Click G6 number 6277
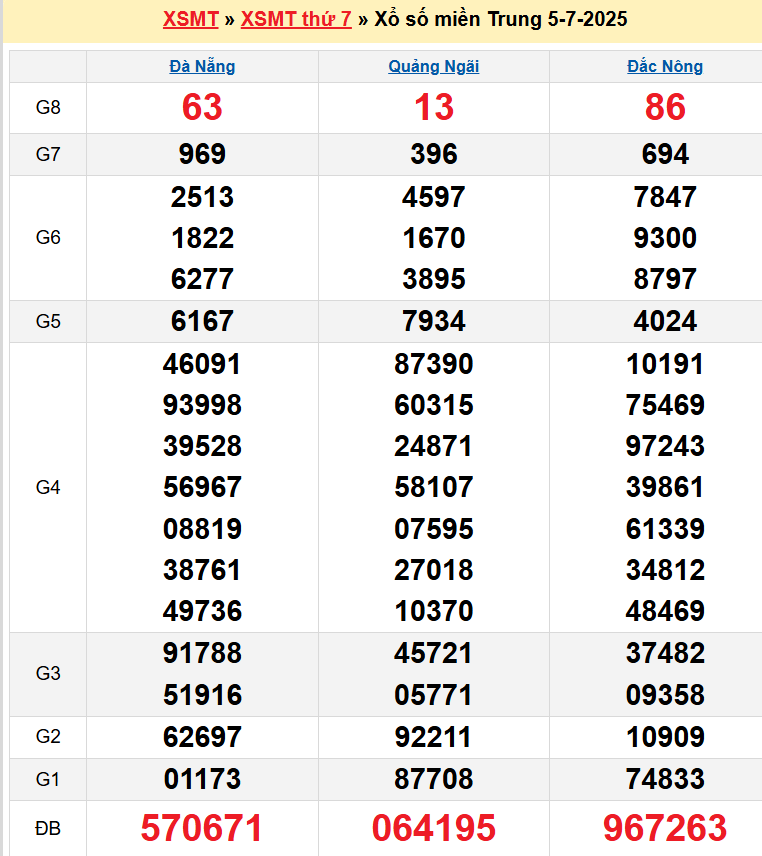Viewport: 762px width, 856px height. point(202,280)
